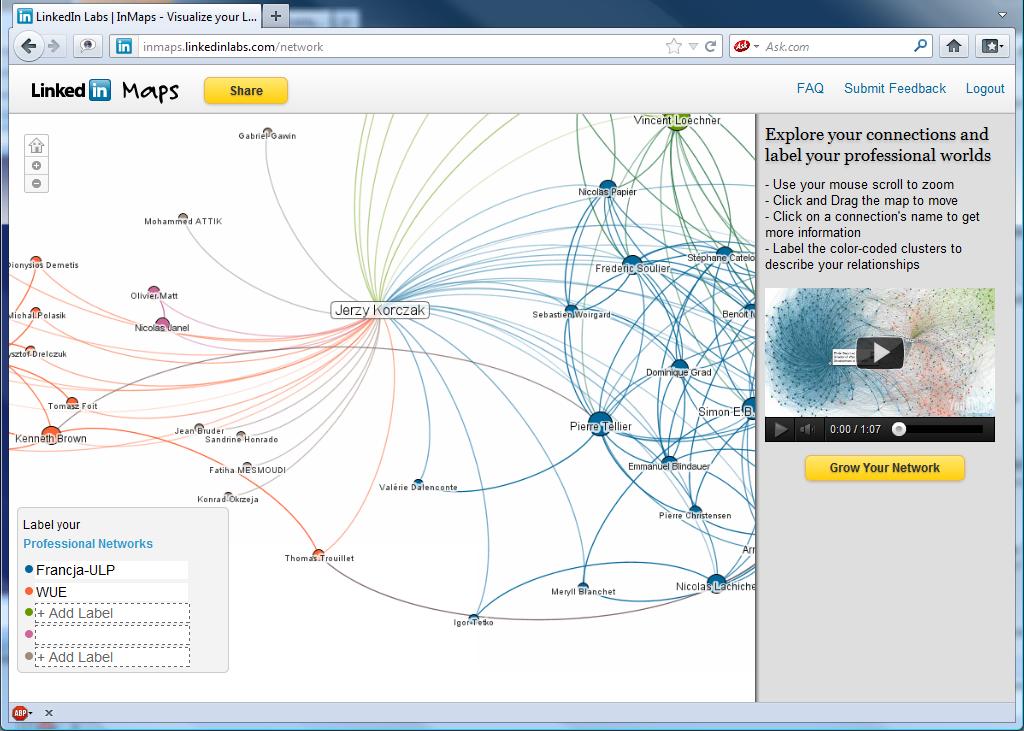Image resolution: width=1024 pixels, height=731 pixels.
Task: Click the Pierre Christensen name label
Action: click(695, 515)
